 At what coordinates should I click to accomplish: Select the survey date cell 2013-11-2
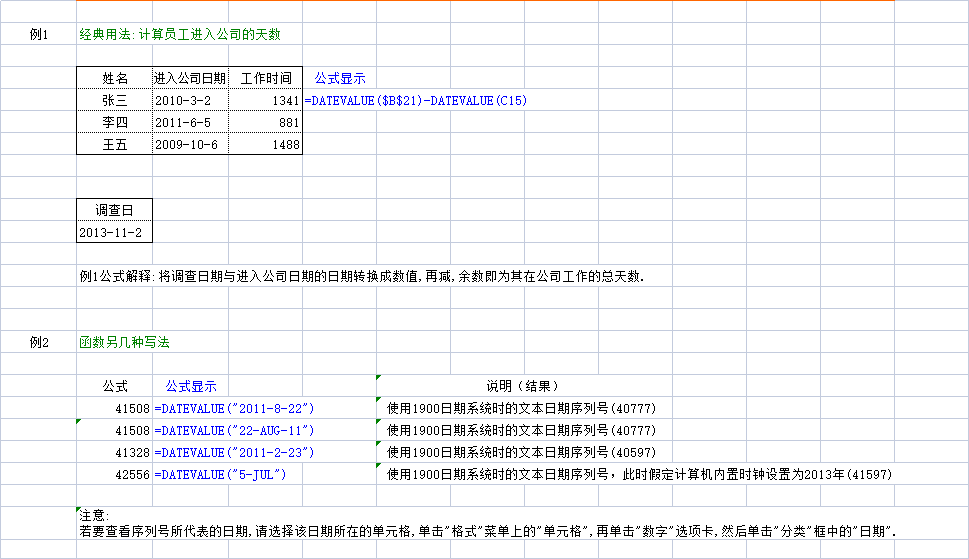pos(114,232)
